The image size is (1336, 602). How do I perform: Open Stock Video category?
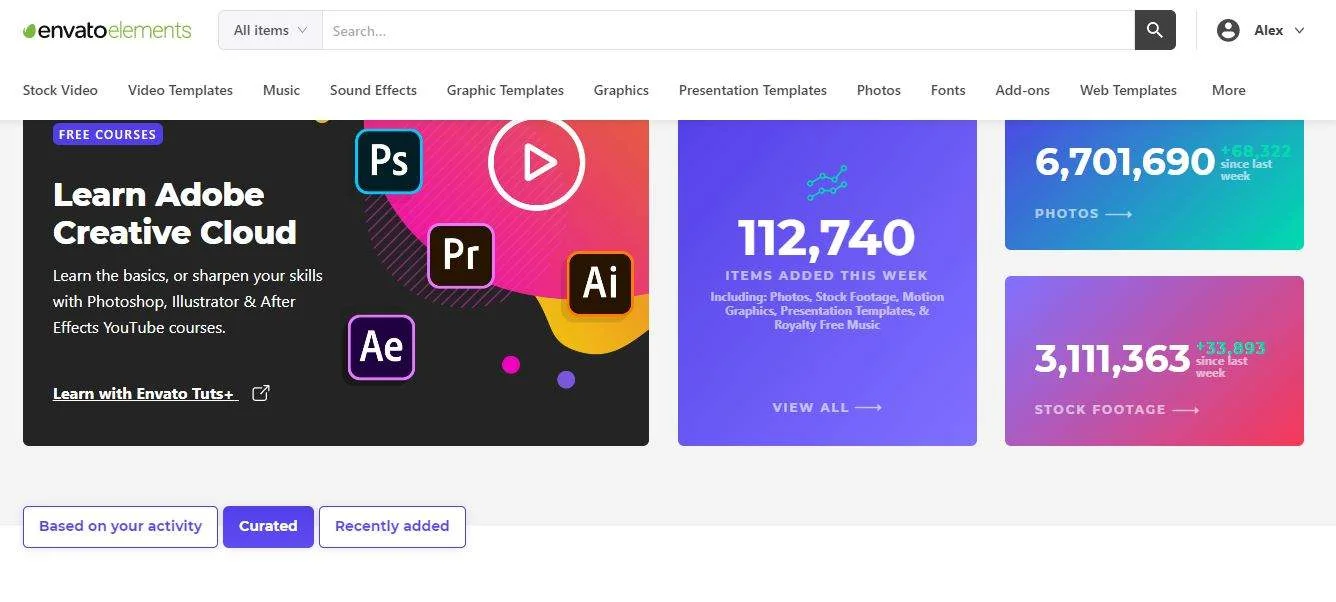[x=60, y=90]
